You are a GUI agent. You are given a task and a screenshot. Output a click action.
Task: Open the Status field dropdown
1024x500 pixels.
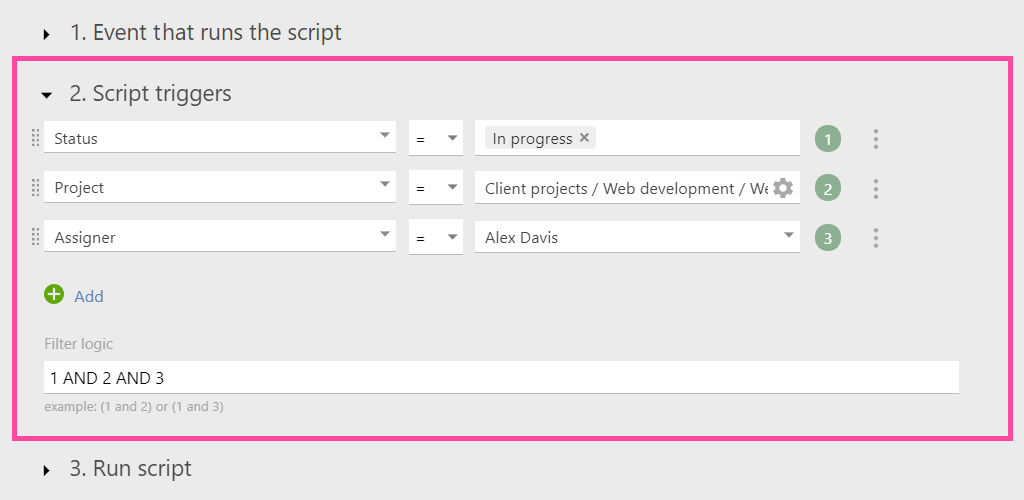tap(219, 136)
